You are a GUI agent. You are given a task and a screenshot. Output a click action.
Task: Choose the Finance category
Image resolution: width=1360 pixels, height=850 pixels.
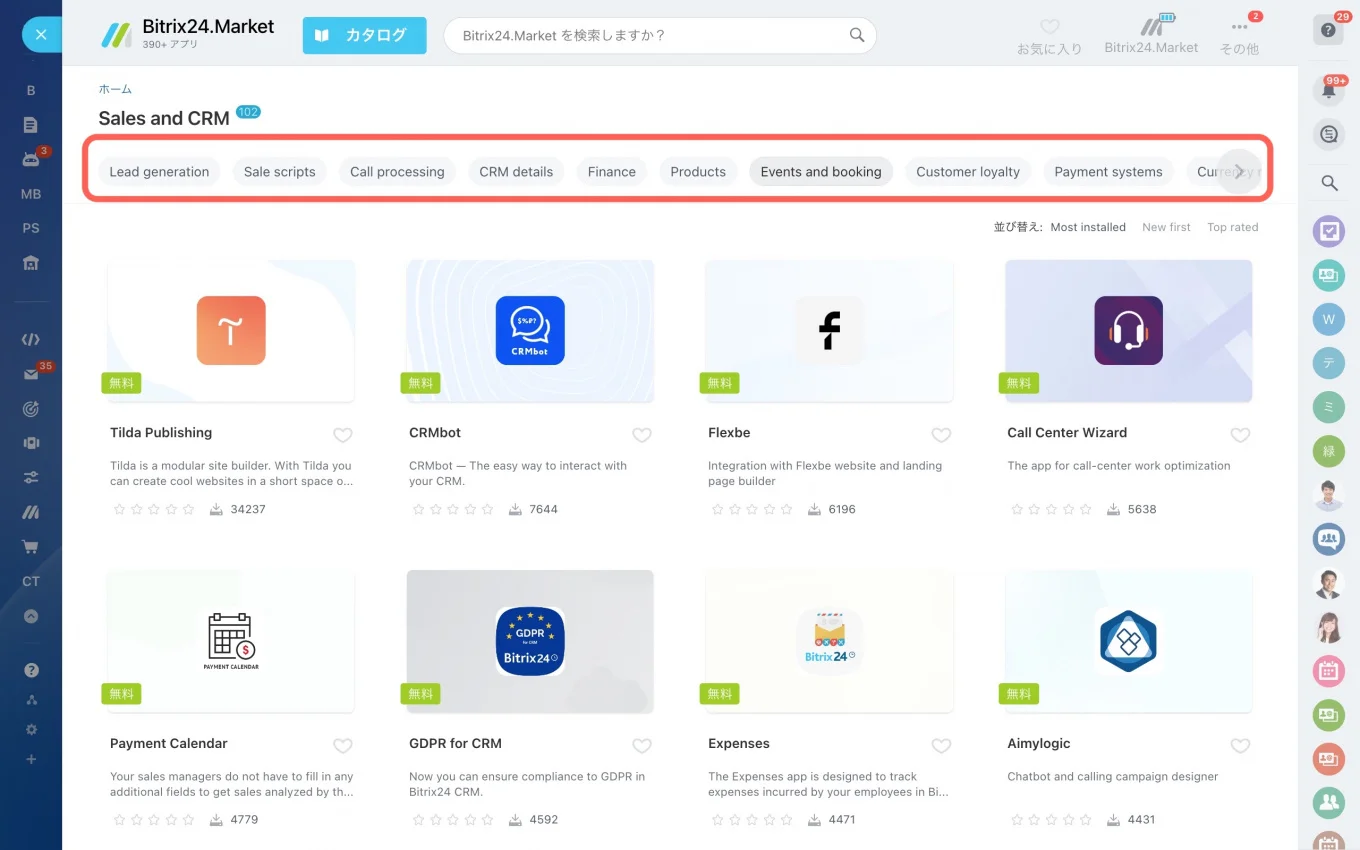point(612,172)
